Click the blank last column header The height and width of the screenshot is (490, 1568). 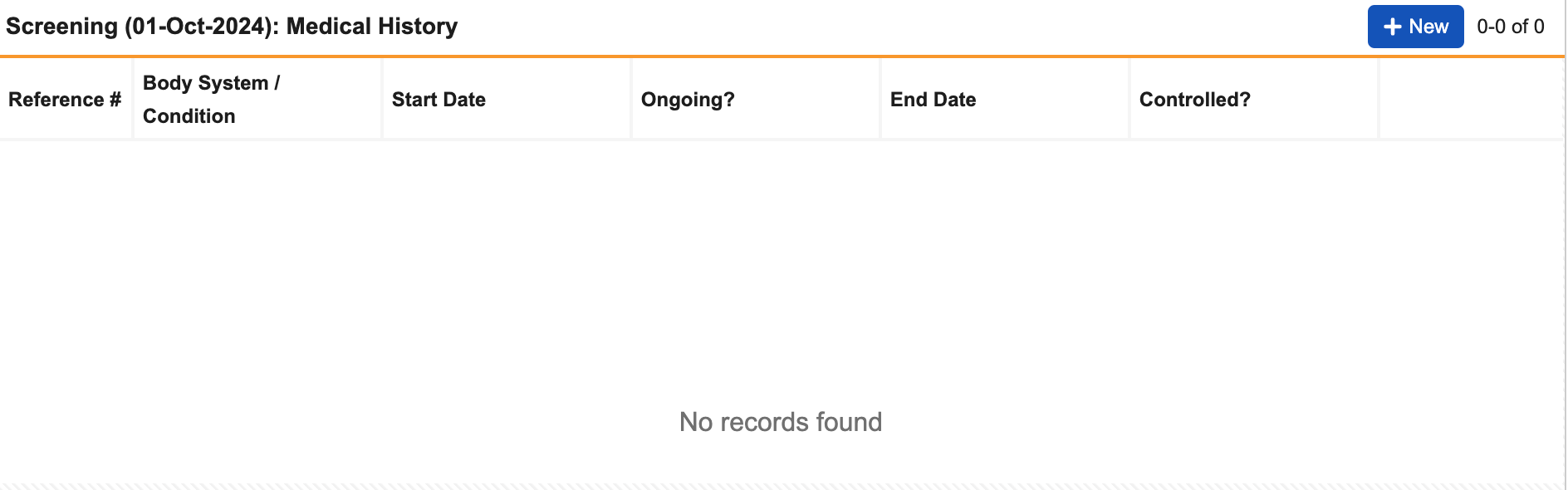[x=1470, y=100]
